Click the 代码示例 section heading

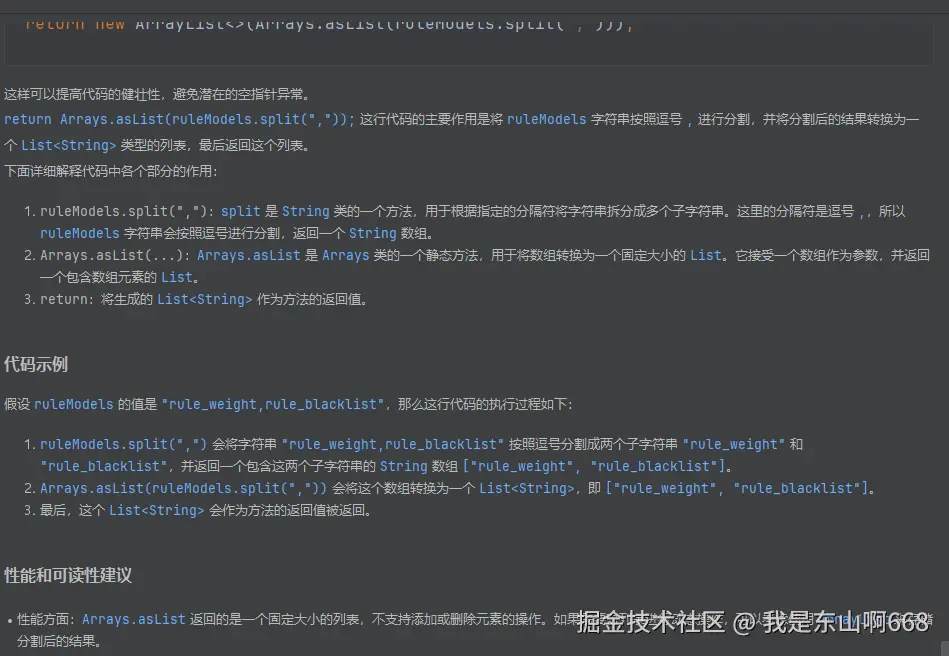click(x=37, y=363)
